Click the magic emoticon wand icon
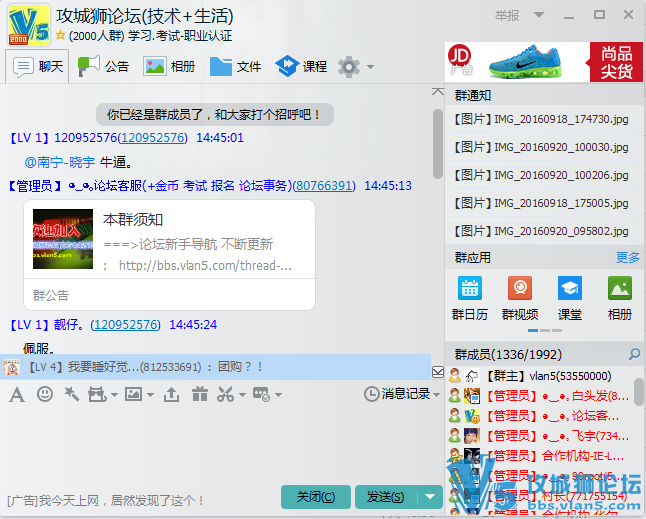The image size is (646, 519). 71,394
